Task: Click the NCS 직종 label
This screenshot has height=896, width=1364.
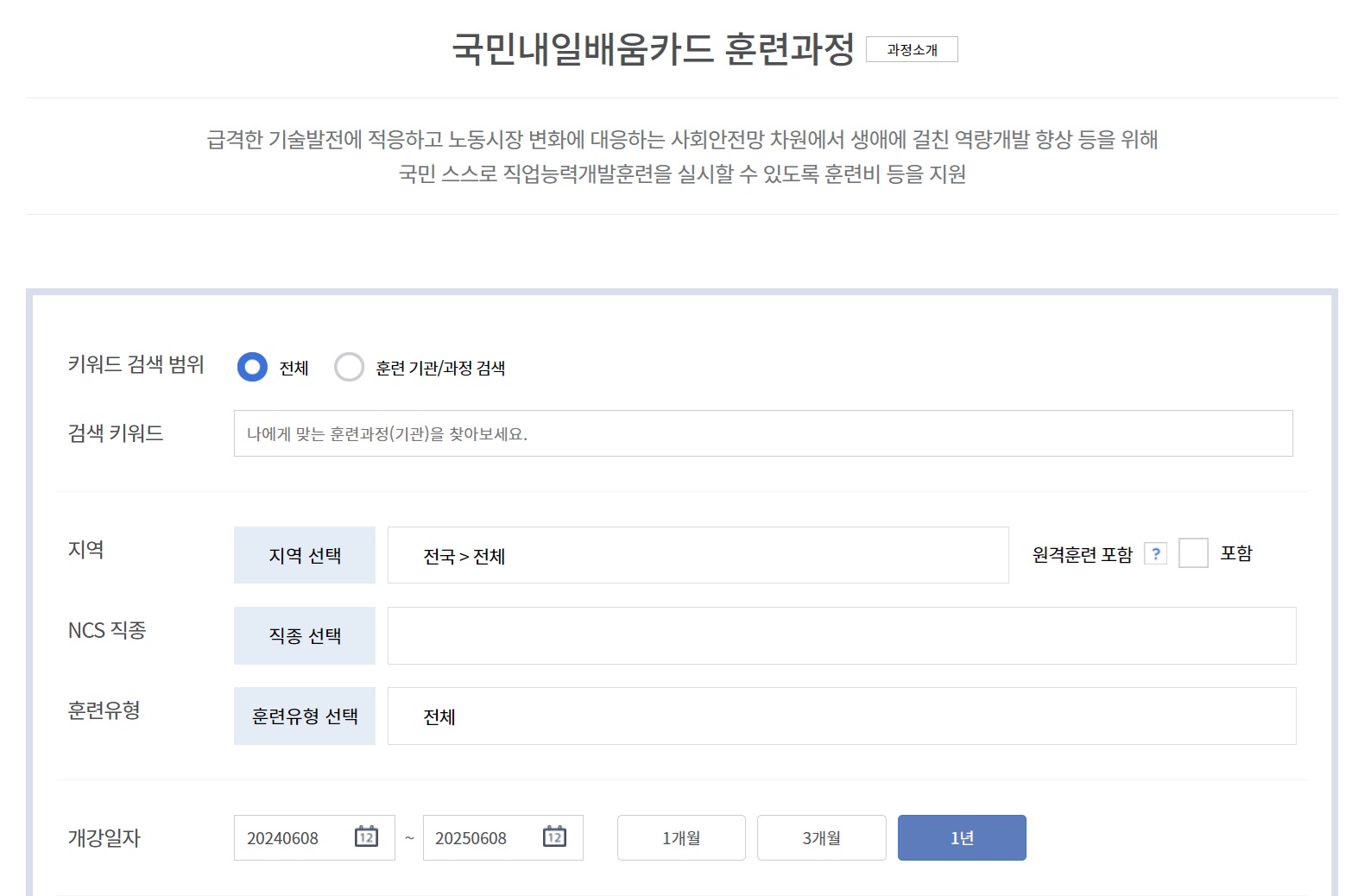Action: [107, 630]
